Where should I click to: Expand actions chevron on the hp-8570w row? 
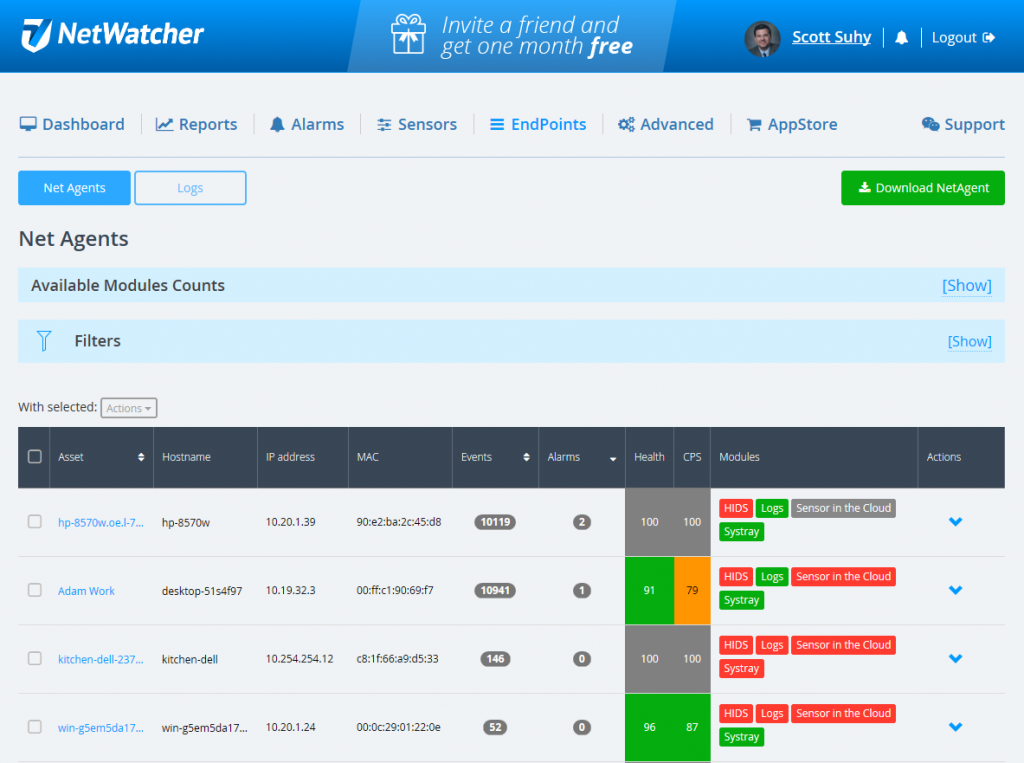tap(955, 522)
